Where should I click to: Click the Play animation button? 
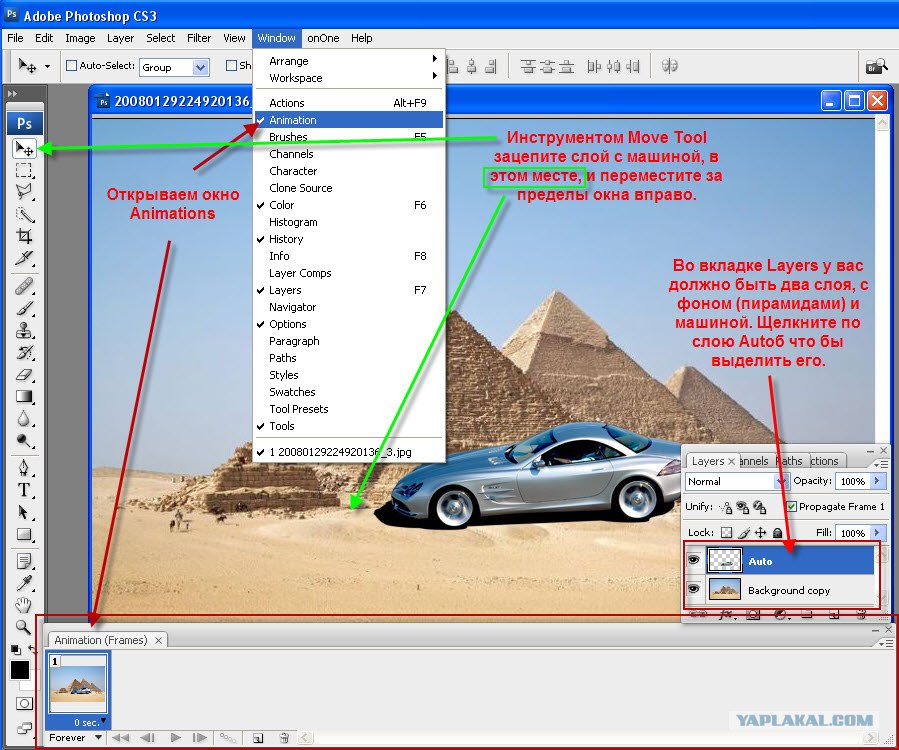175,737
